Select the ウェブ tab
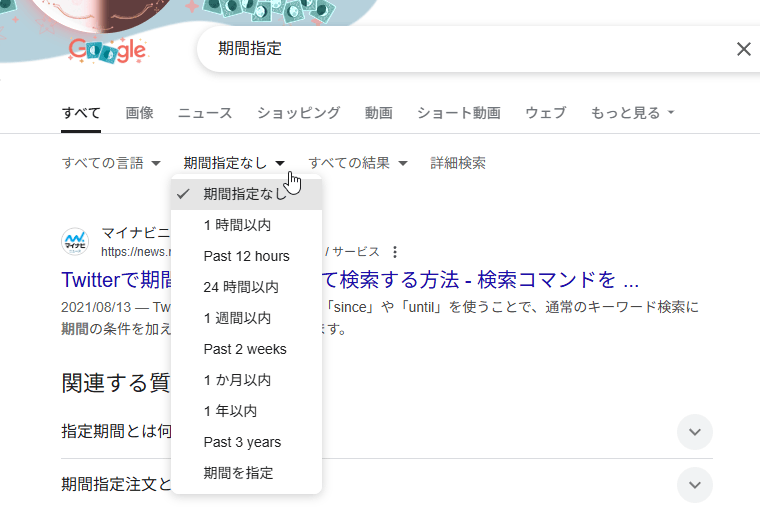 546,113
